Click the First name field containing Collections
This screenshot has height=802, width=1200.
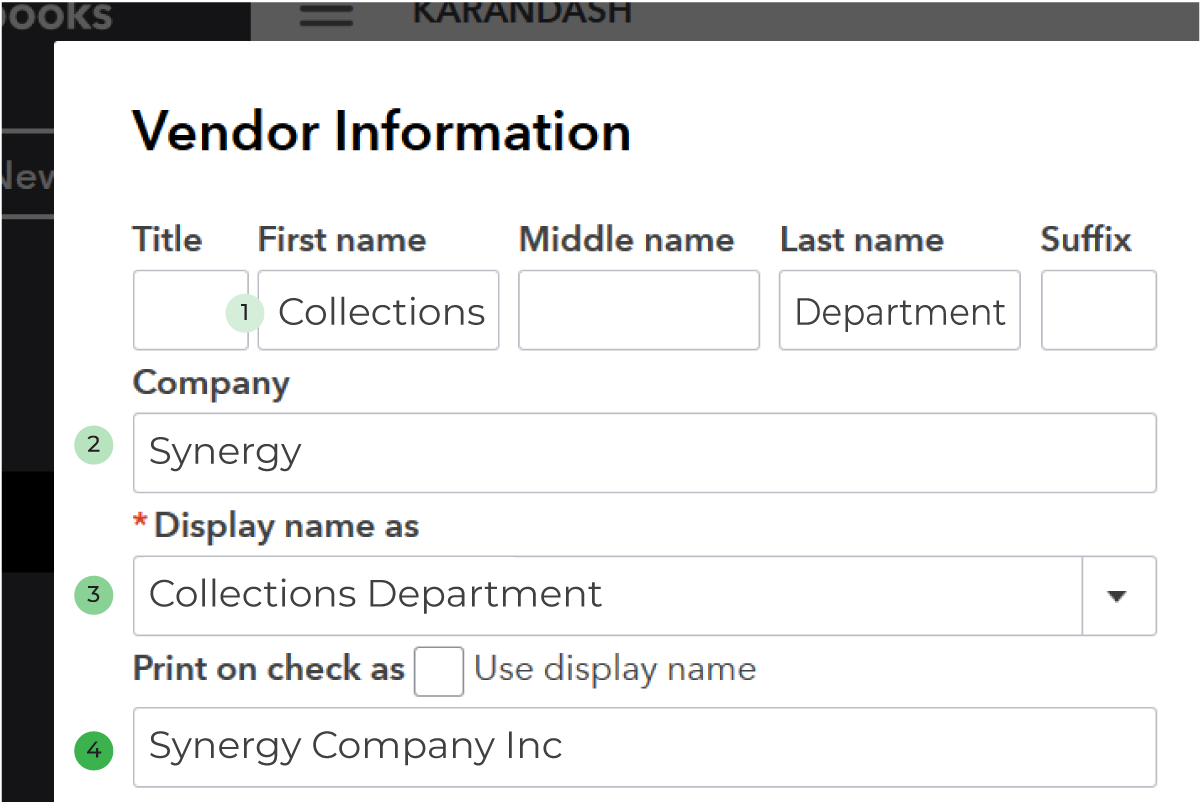pos(378,310)
